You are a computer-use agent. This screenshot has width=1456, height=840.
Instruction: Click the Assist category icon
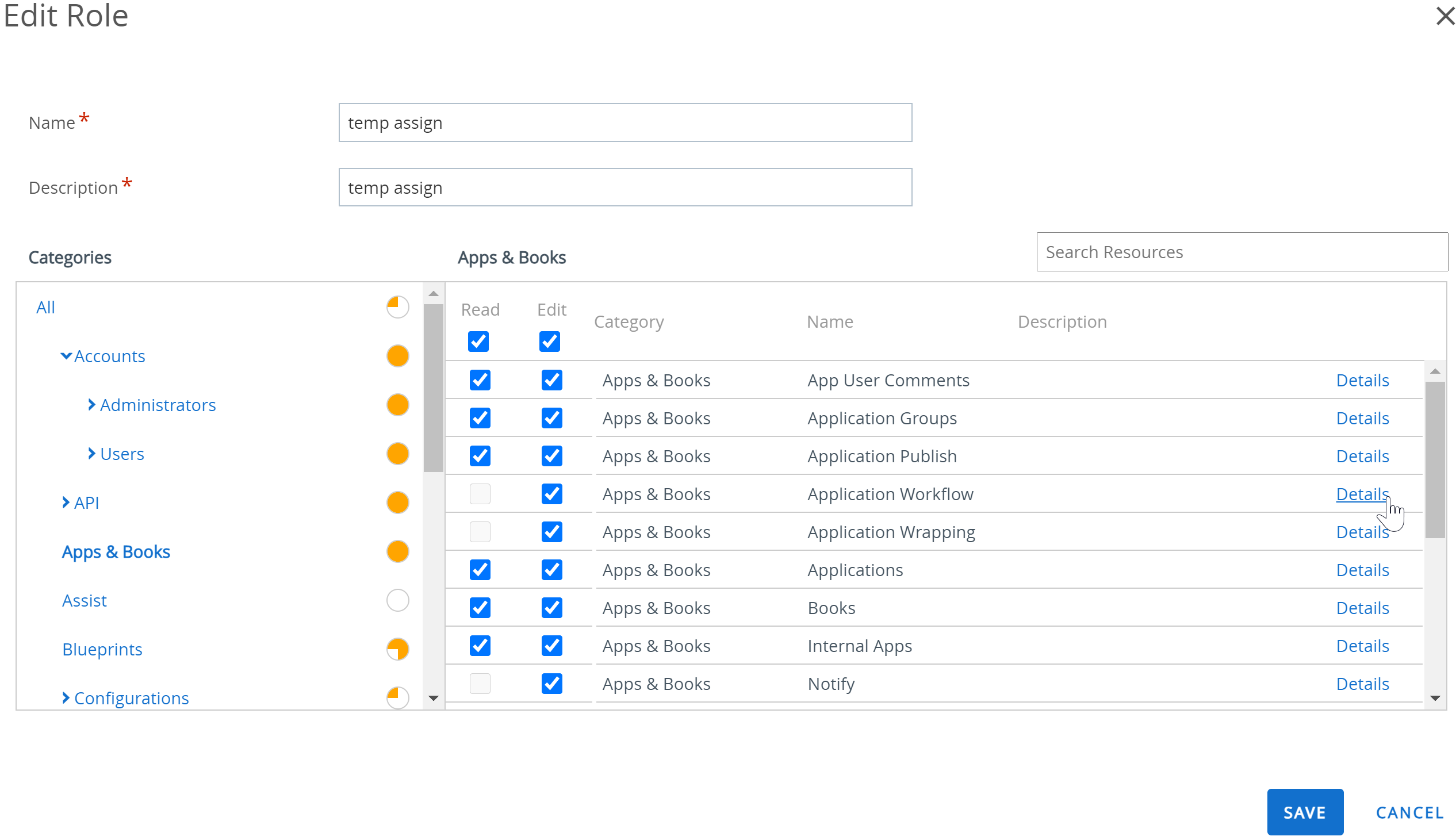click(398, 600)
